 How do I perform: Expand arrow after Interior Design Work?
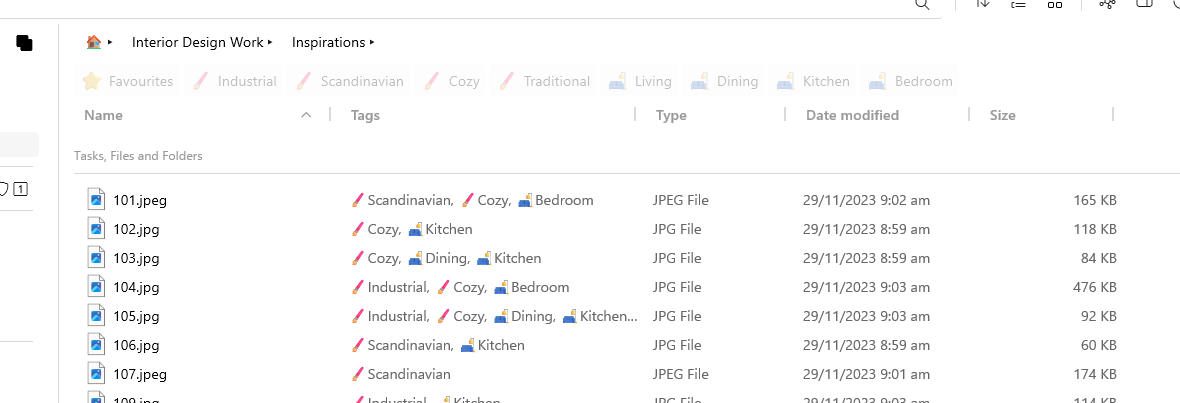tap(271, 42)
